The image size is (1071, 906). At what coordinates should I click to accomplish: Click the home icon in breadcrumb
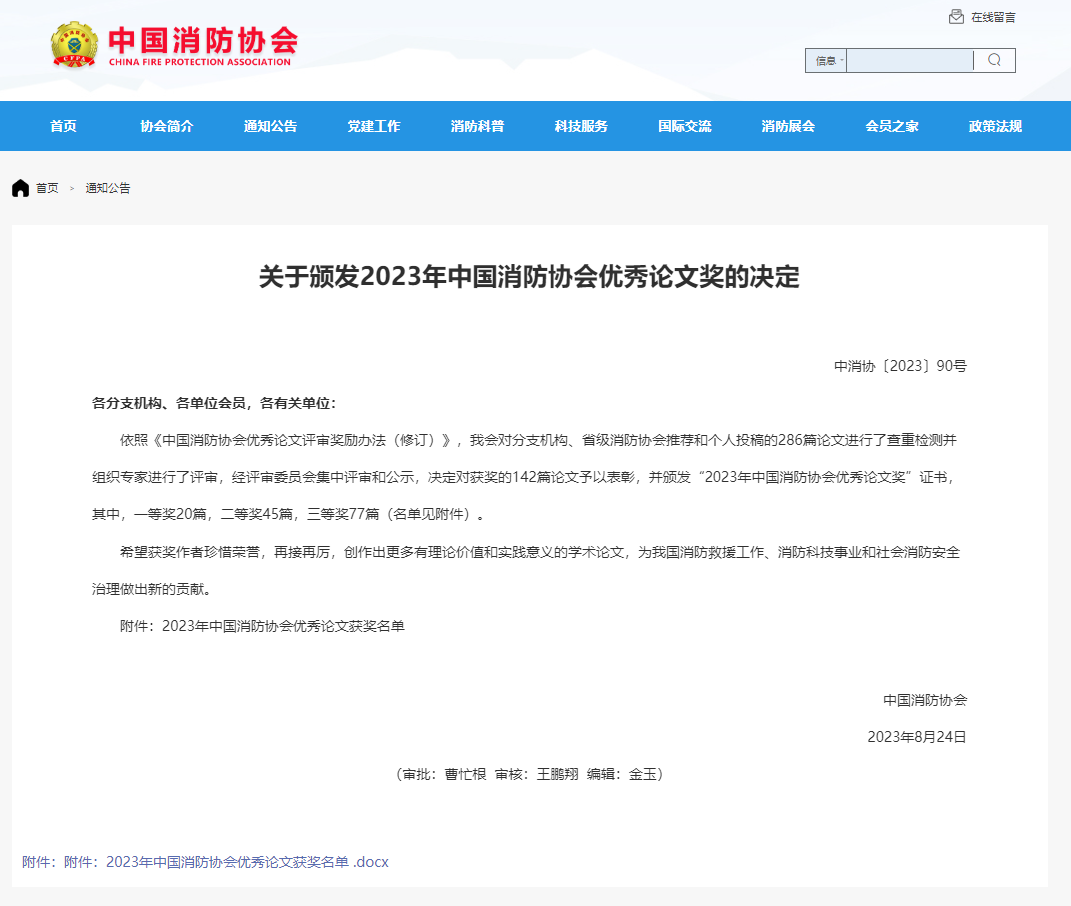pyautogui.click(x=20, y=188)
